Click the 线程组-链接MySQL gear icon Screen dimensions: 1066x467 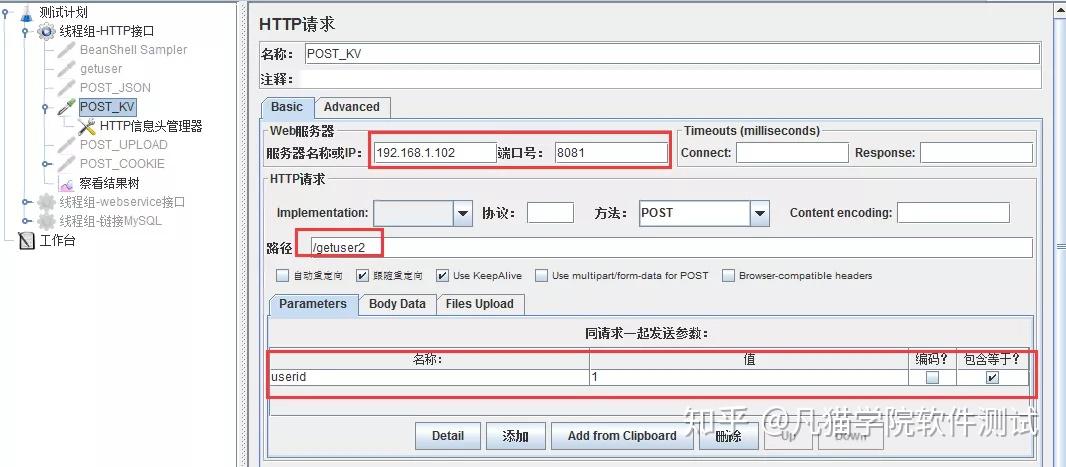46,221
